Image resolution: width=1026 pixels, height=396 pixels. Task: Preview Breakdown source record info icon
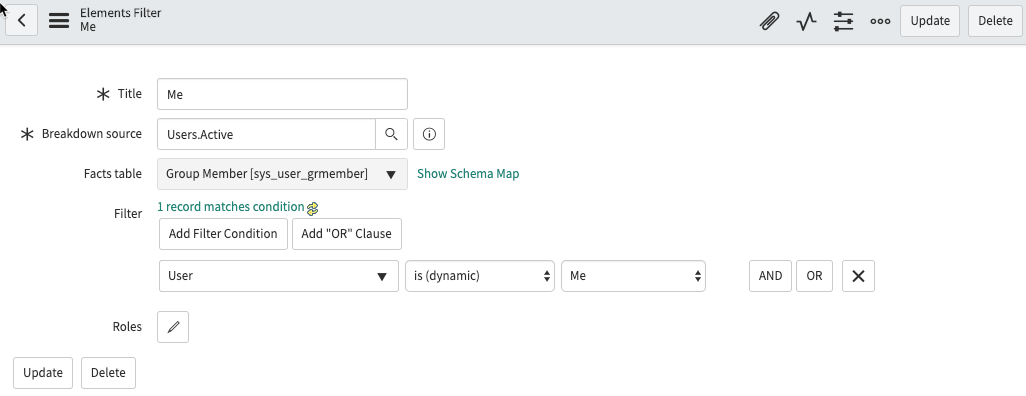(x=429, y=134)
